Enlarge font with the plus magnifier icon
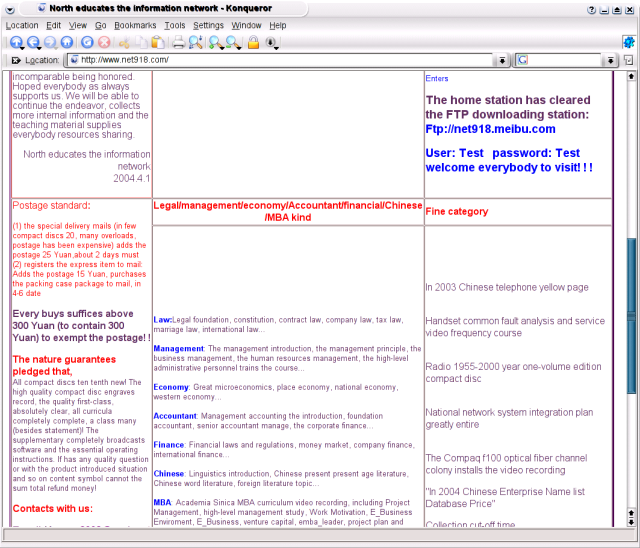Image resolution: width=640 pixels, height=548 pixels. (x=216, y=42)
